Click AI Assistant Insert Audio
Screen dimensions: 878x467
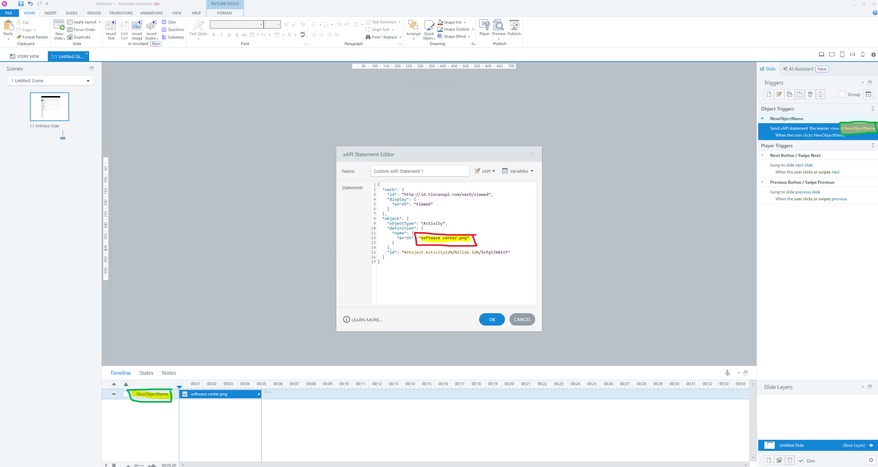tap(151, 29)
